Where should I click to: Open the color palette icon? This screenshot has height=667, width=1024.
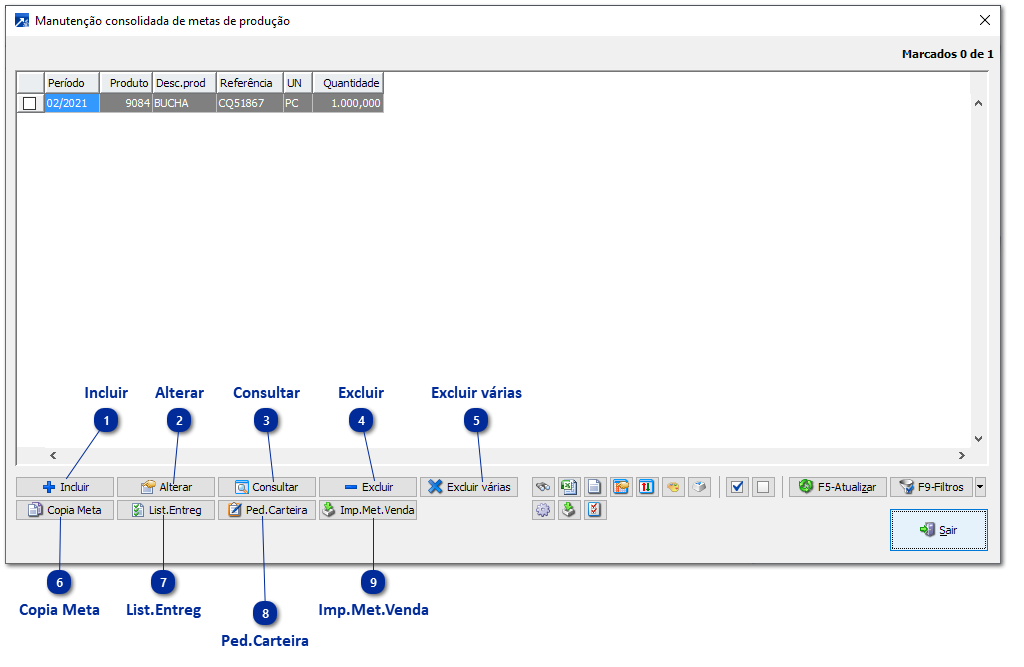[673, 487]
